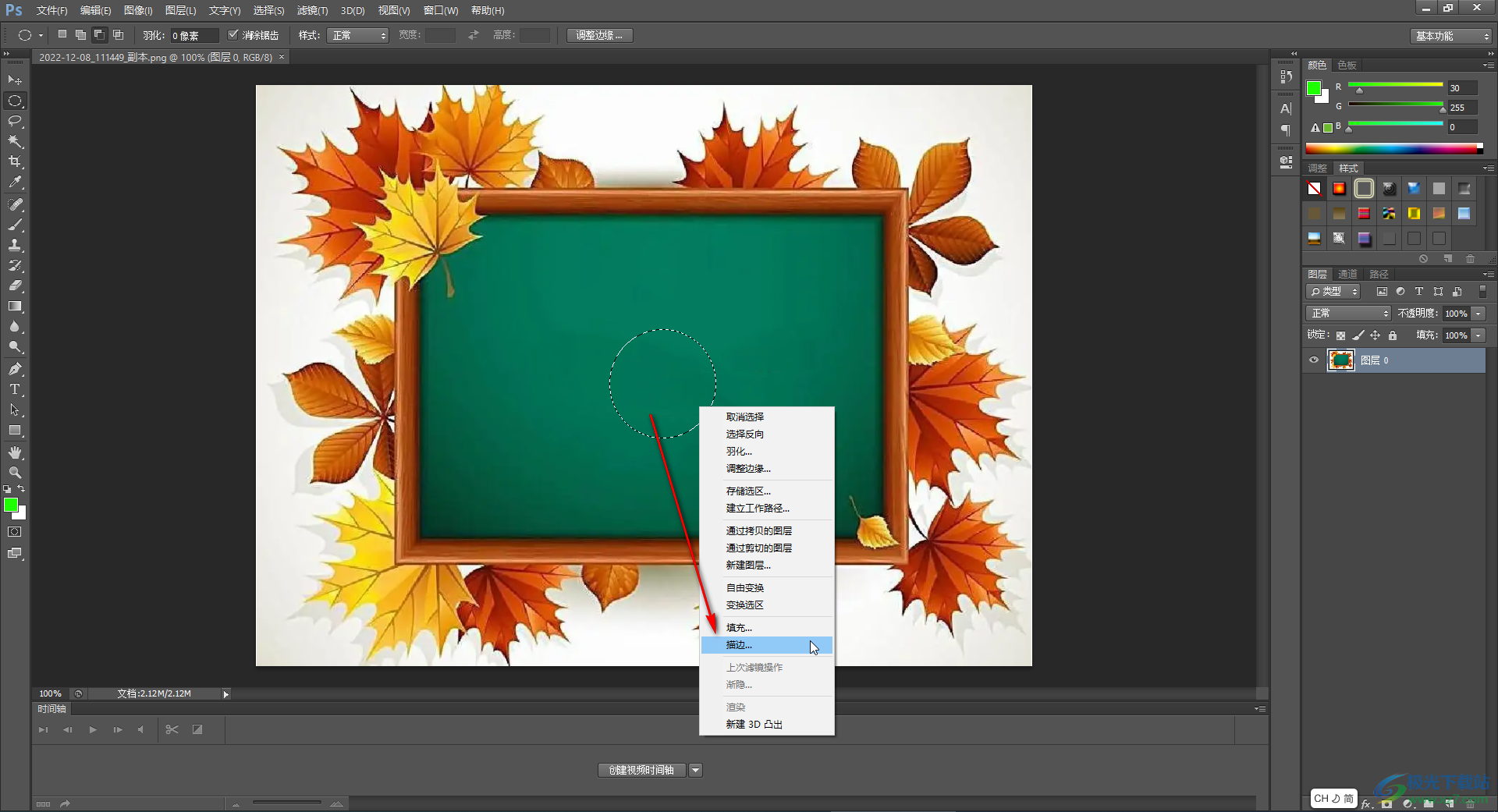
Task: Select the Zoom tool in toolbox
Action: click(x=15, y=473)
